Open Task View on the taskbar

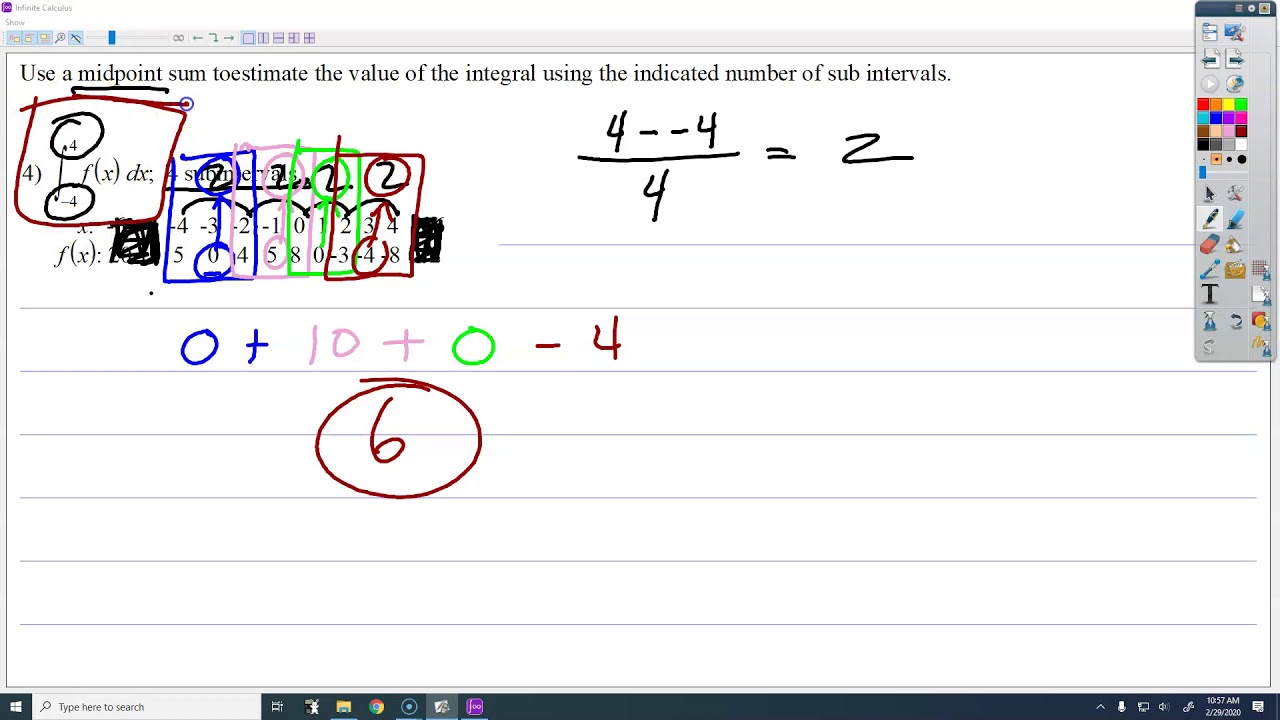pyautogui.click(x=277, y=707)
